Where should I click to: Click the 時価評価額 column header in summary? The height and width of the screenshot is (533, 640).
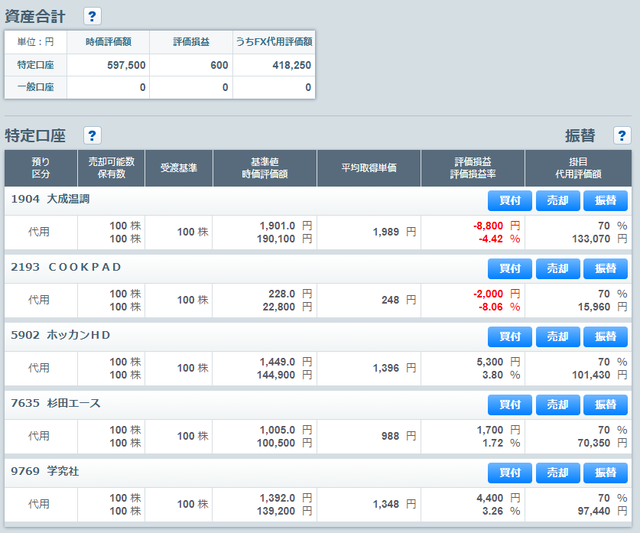pyautogui.click(x=109, y=42)
